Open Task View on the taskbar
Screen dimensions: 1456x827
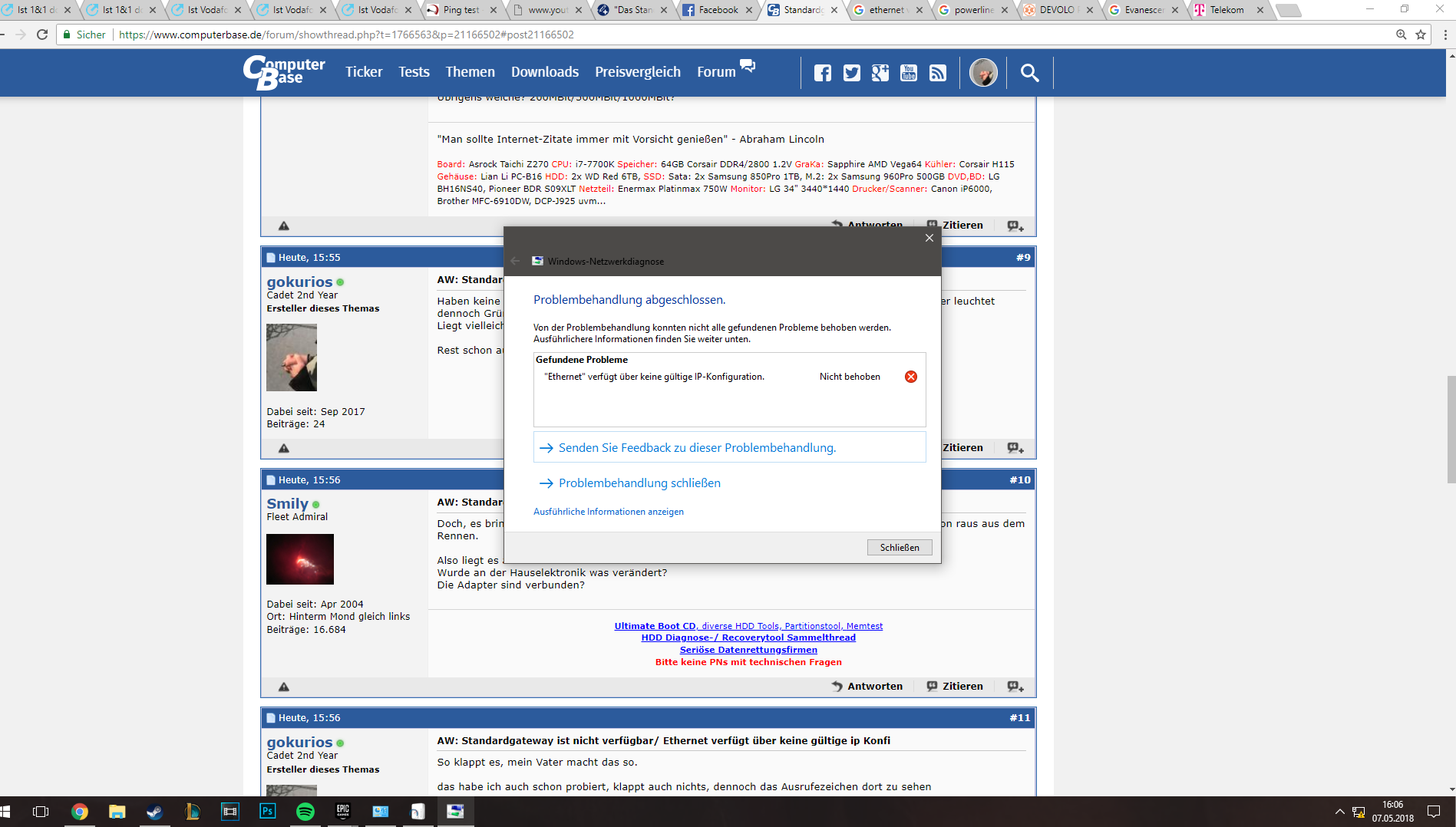tap(41, 812)
